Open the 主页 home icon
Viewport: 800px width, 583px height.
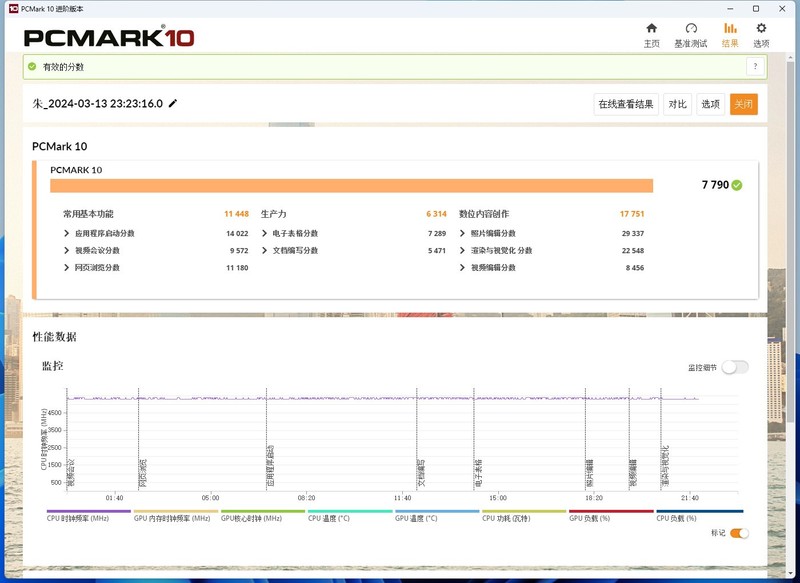[x=651, y=29]
